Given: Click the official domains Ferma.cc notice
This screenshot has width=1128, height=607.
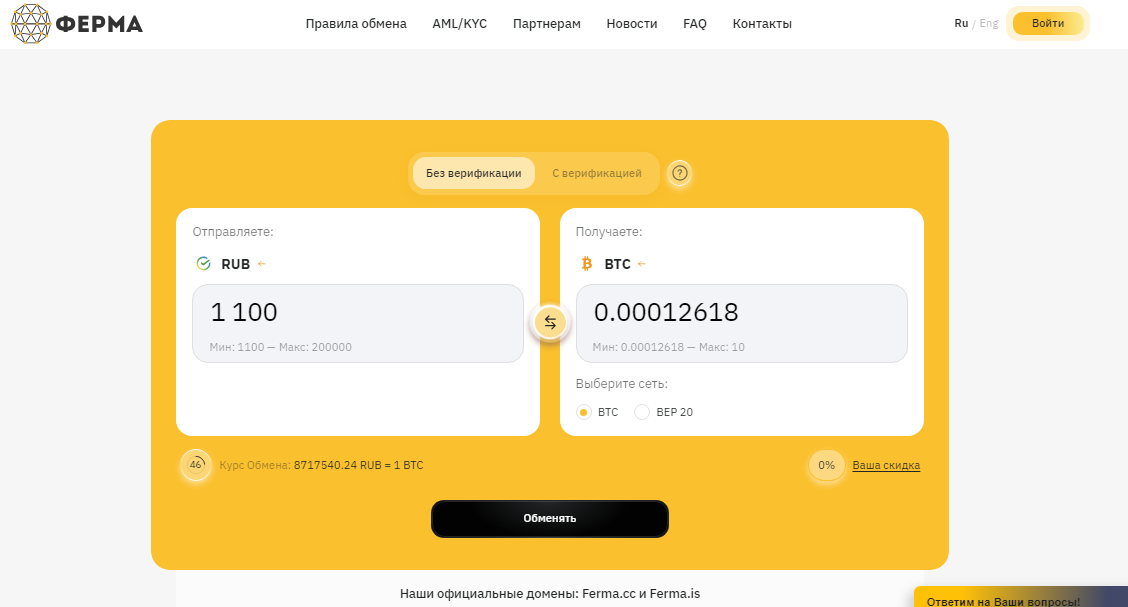Looking at the screenshot, I should pos(550,594).
